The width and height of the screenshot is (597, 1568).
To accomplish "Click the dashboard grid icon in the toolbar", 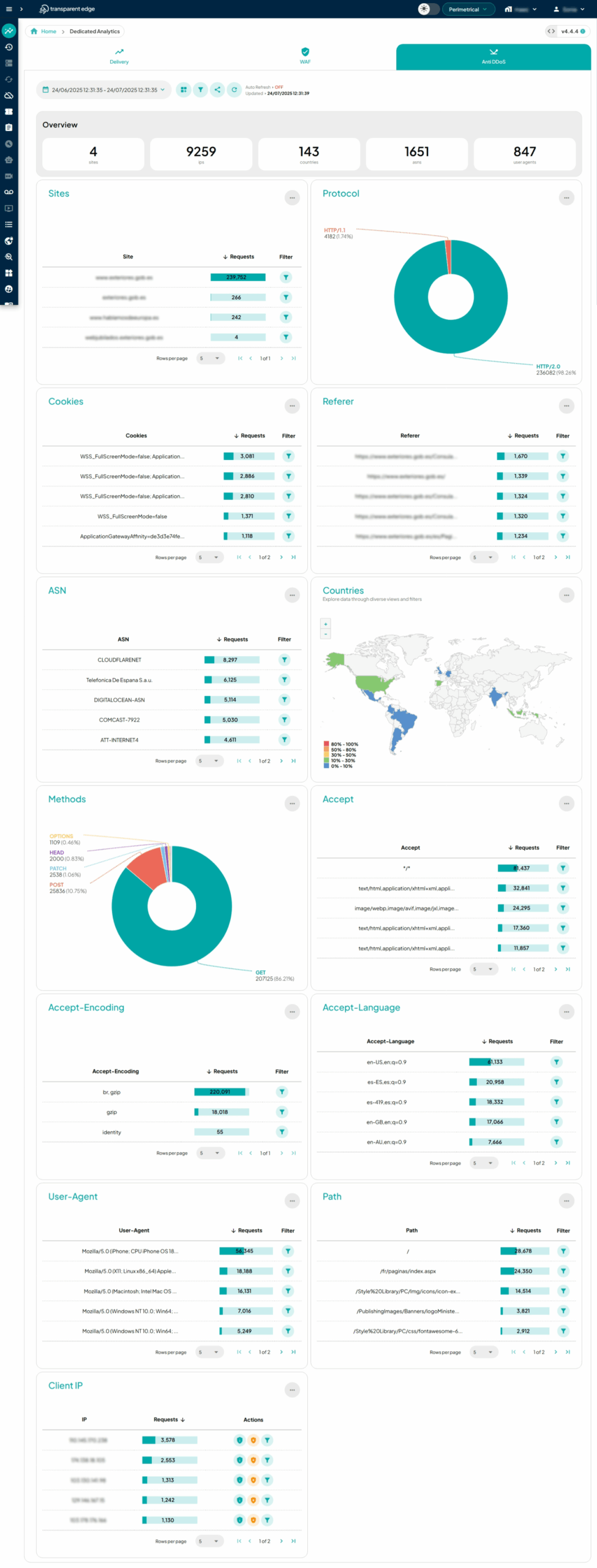I will pos(183,89).
